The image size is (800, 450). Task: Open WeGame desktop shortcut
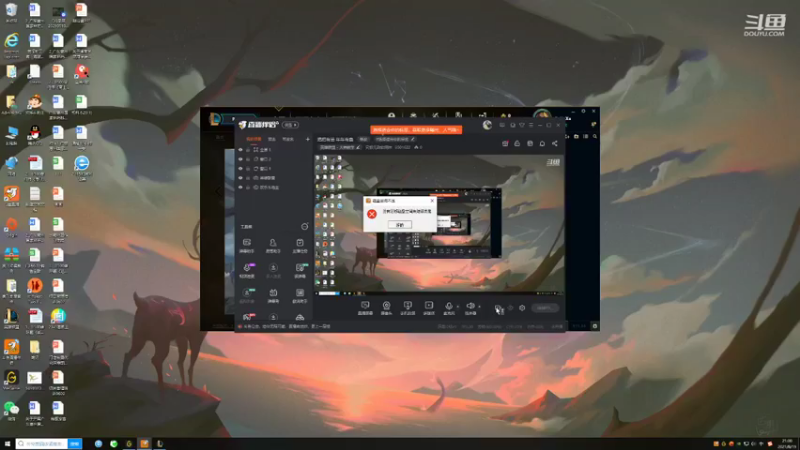pos(11,380)
